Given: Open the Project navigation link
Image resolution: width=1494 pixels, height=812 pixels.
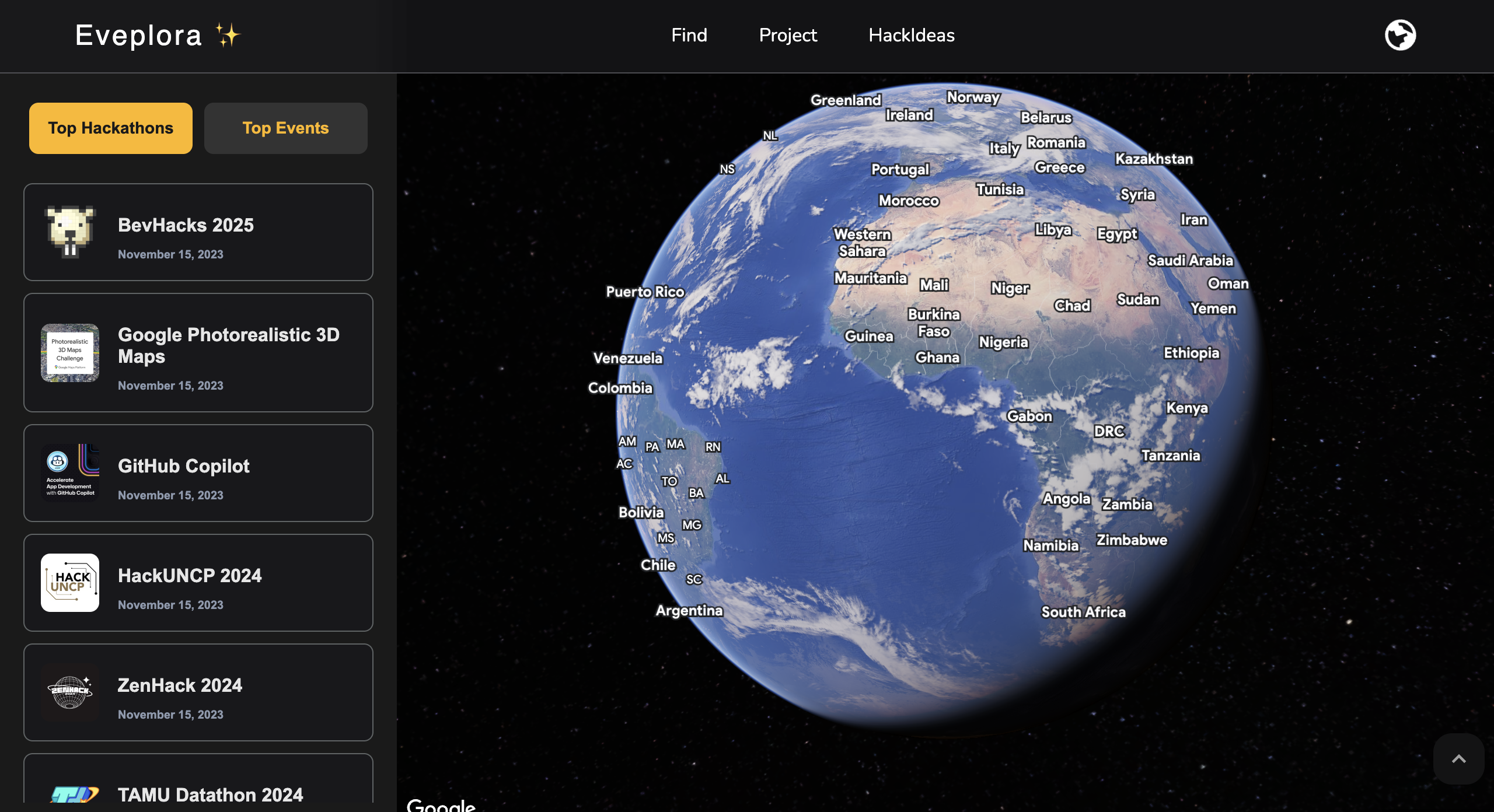Looking at the screenshot, I should coord(788,35).
